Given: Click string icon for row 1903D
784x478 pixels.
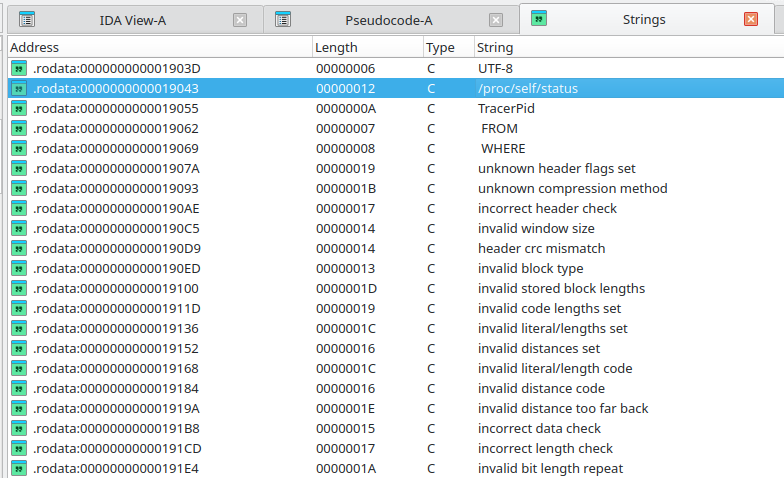Looking at the screenshot, I should (x=19, y=68).
